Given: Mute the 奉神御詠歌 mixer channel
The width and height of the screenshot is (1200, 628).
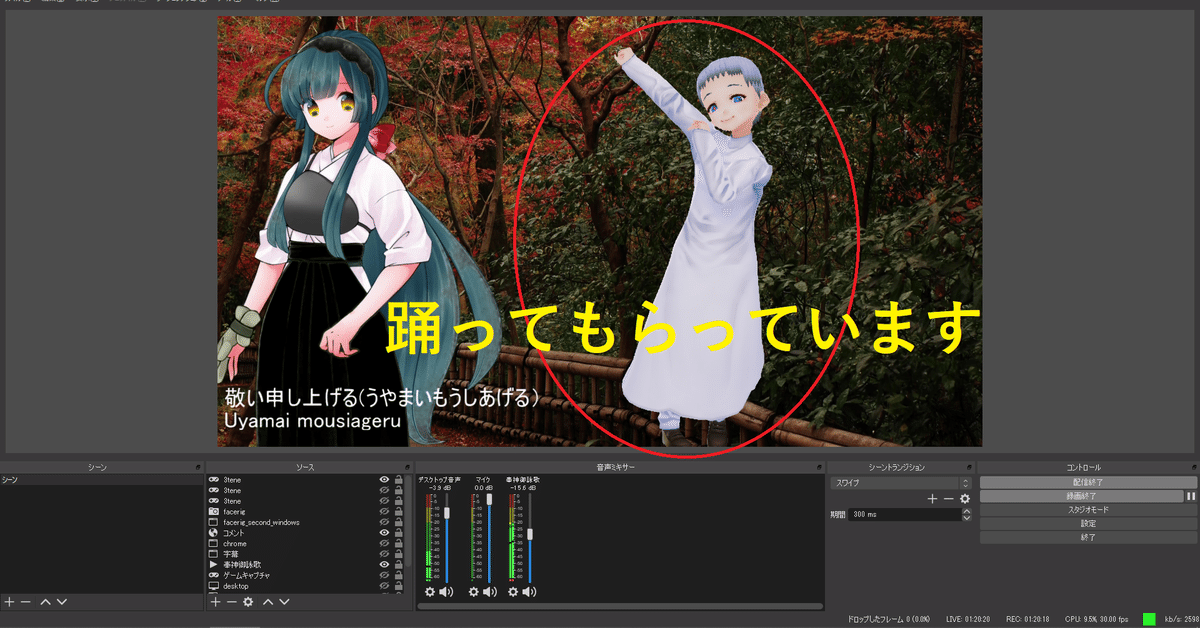Looking at the screenshot, I should [x=529, y=592].
